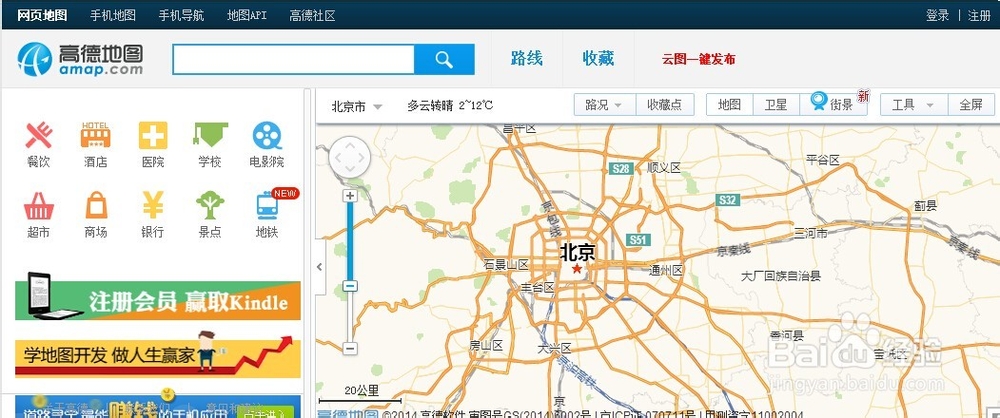This screenshot has width=1000, height=418.
Task: Click the 石景山区 label on map
Action: pyautogui.click(x=506, y=264)
